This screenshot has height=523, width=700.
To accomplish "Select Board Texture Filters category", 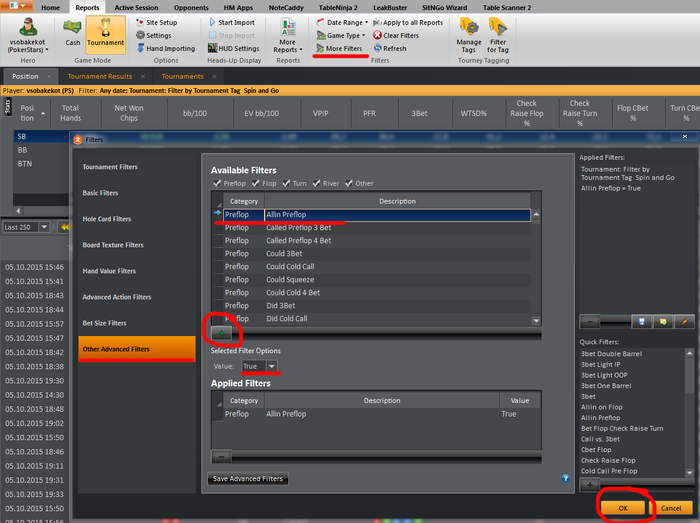I will click(x=137, y=245).
